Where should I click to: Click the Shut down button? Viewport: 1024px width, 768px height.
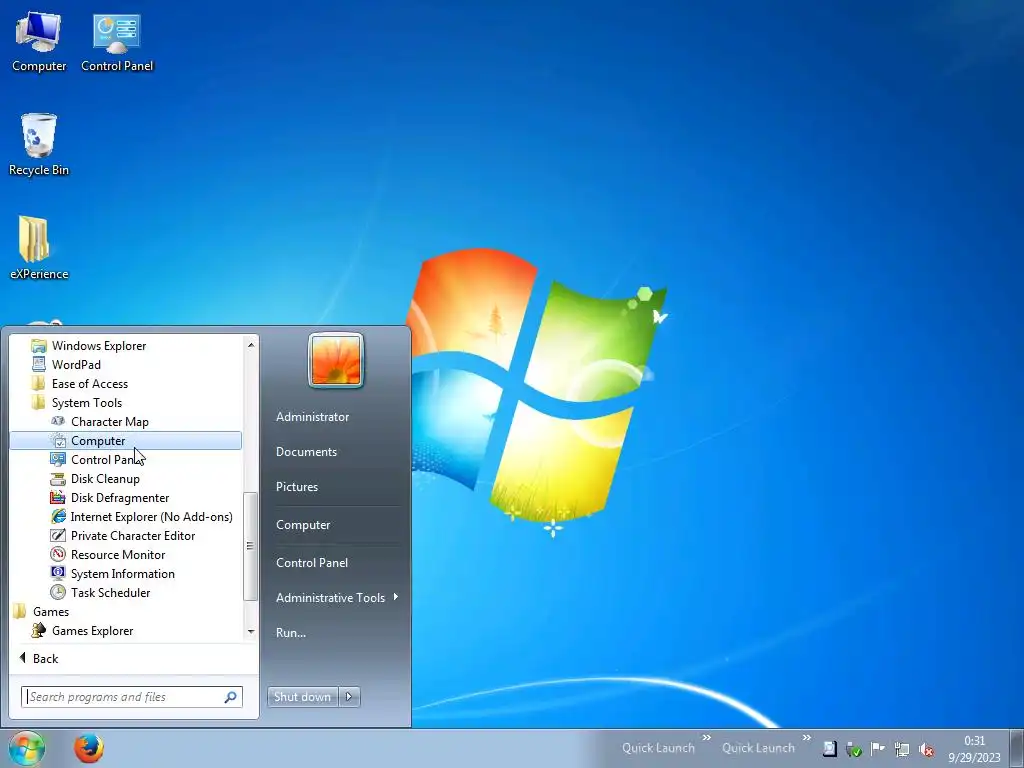[302, 697]
